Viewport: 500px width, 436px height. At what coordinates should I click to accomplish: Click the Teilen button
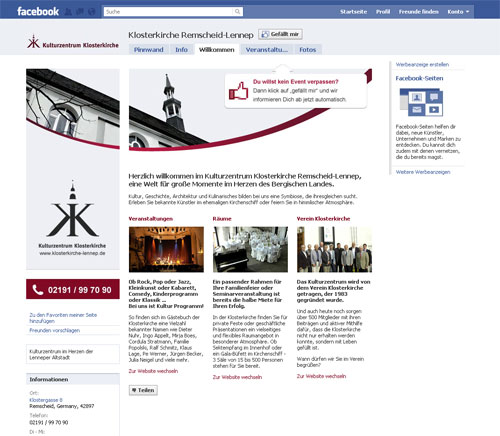point(143,390)
